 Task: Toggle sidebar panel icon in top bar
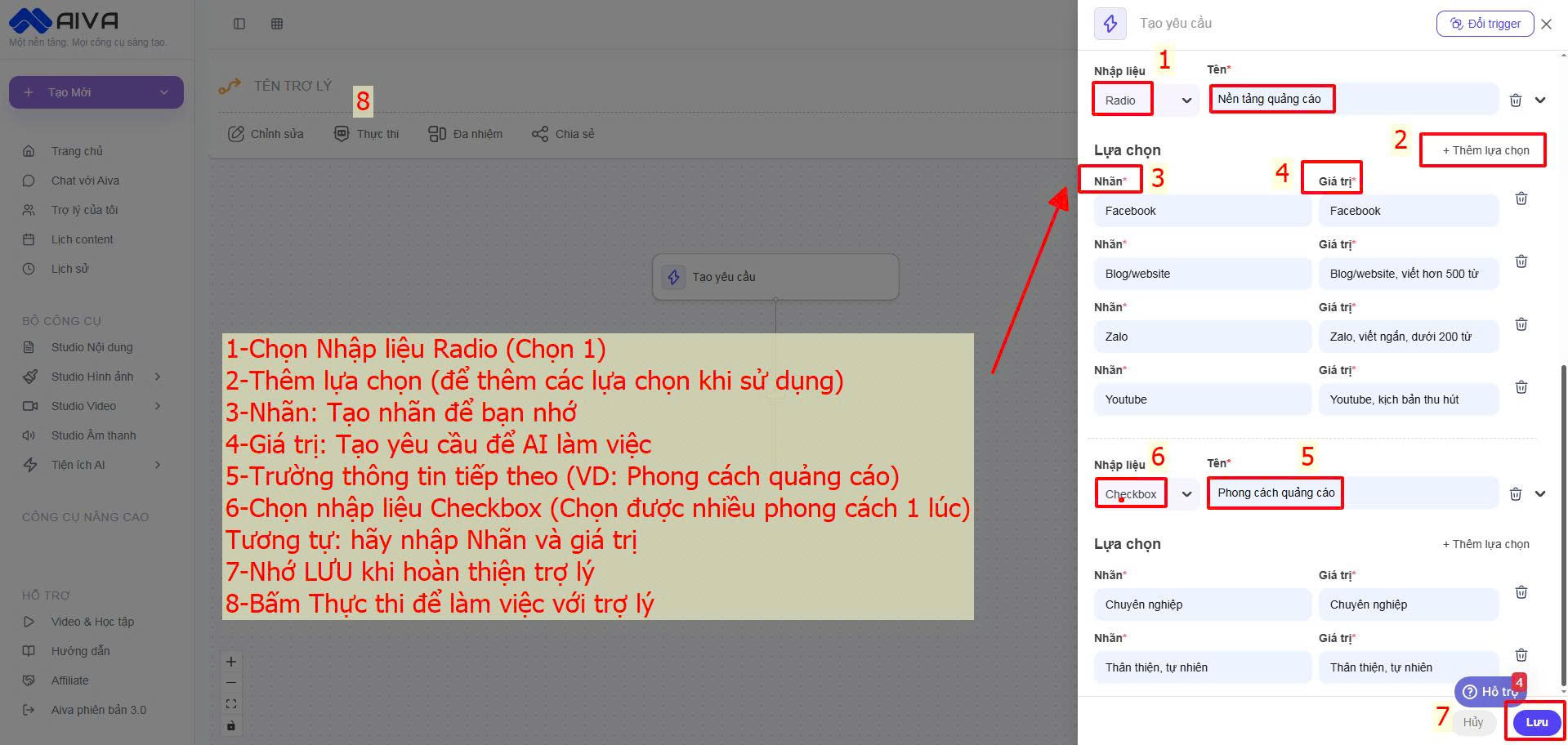(x=239, y=24)
